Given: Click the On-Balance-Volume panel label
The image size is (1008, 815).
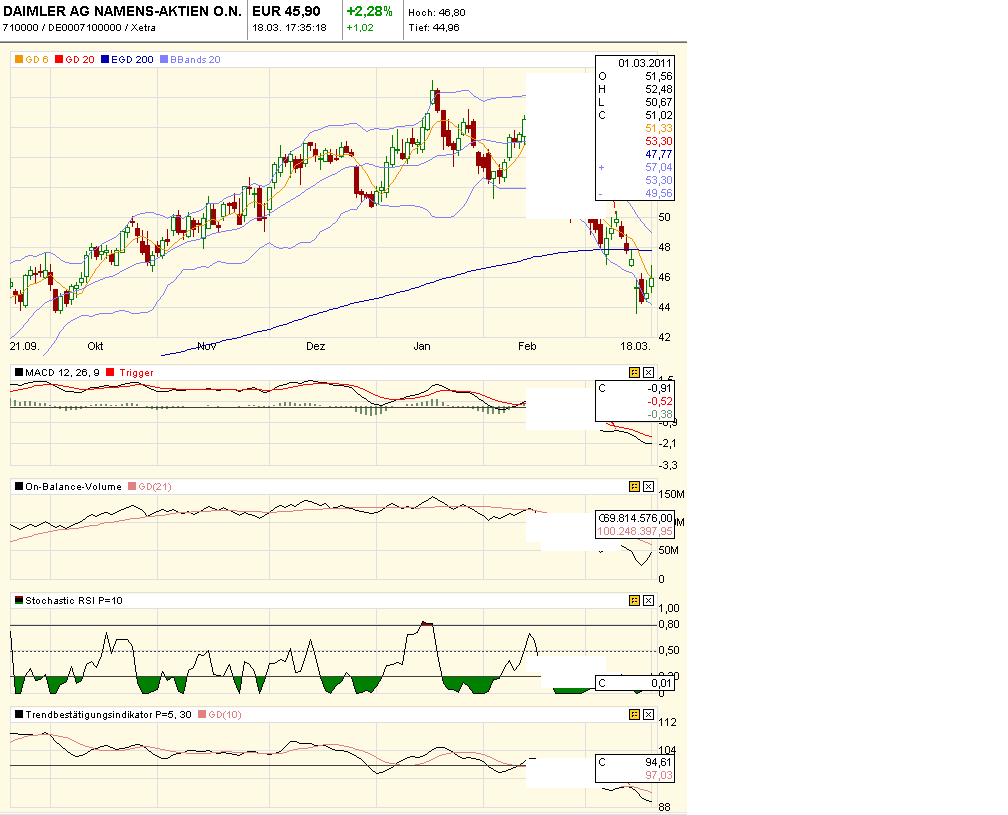Looking at the screenshot, I should (73, 487).
